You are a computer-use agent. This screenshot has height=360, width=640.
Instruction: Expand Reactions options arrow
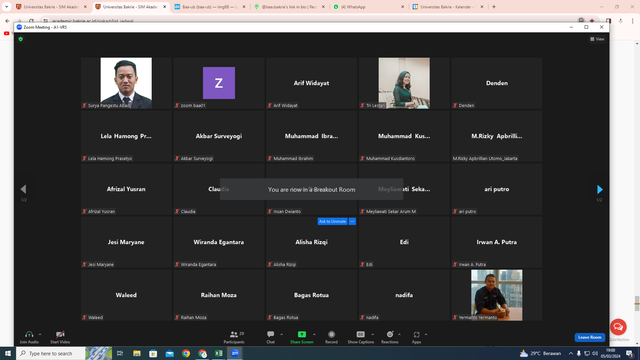click(x=399, y=334)
